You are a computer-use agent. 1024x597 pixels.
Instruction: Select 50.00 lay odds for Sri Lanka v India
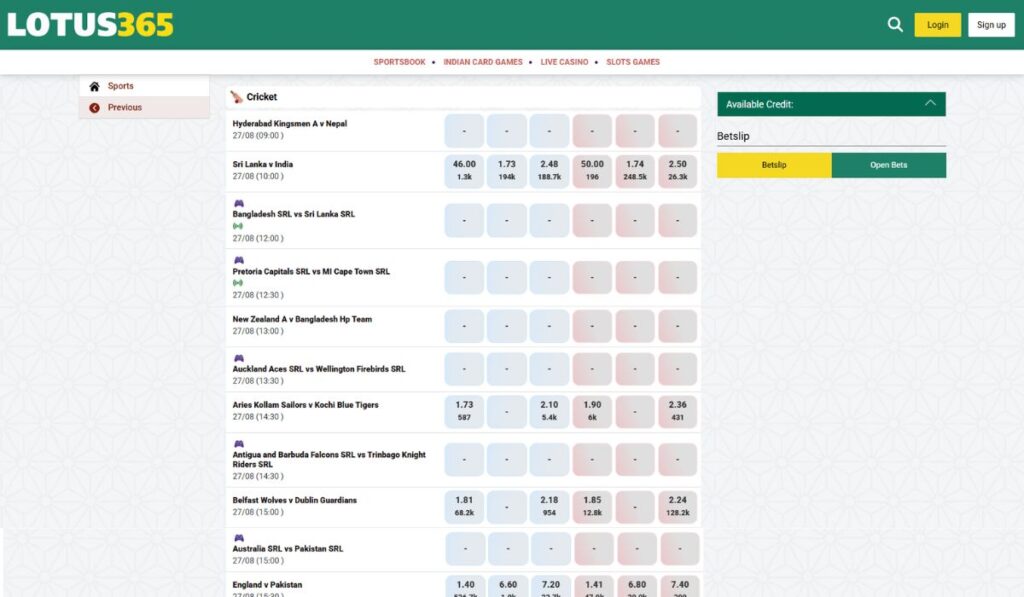(x=592, y=170)
